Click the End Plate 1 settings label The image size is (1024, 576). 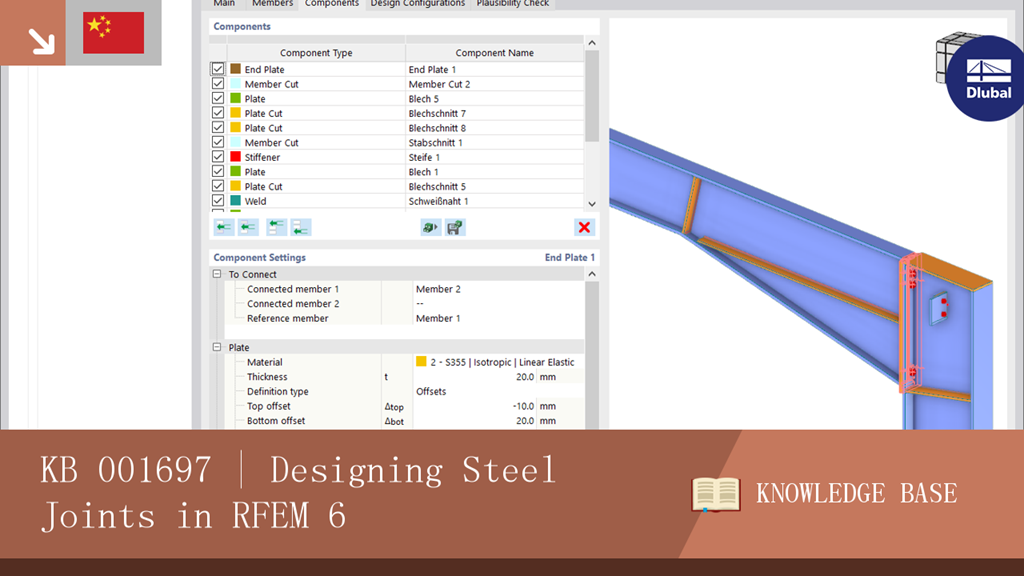(x=569, y=257)
